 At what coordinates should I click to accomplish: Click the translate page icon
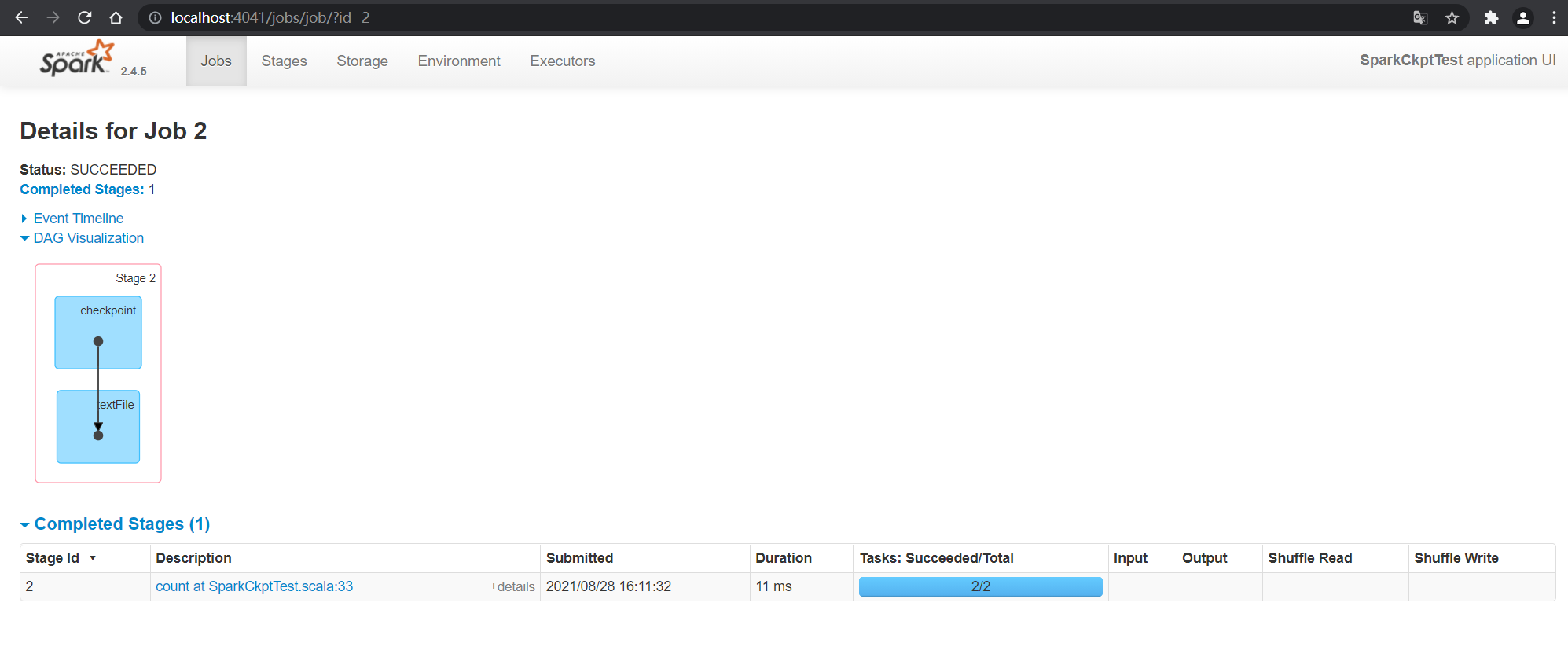(1420, 17)
